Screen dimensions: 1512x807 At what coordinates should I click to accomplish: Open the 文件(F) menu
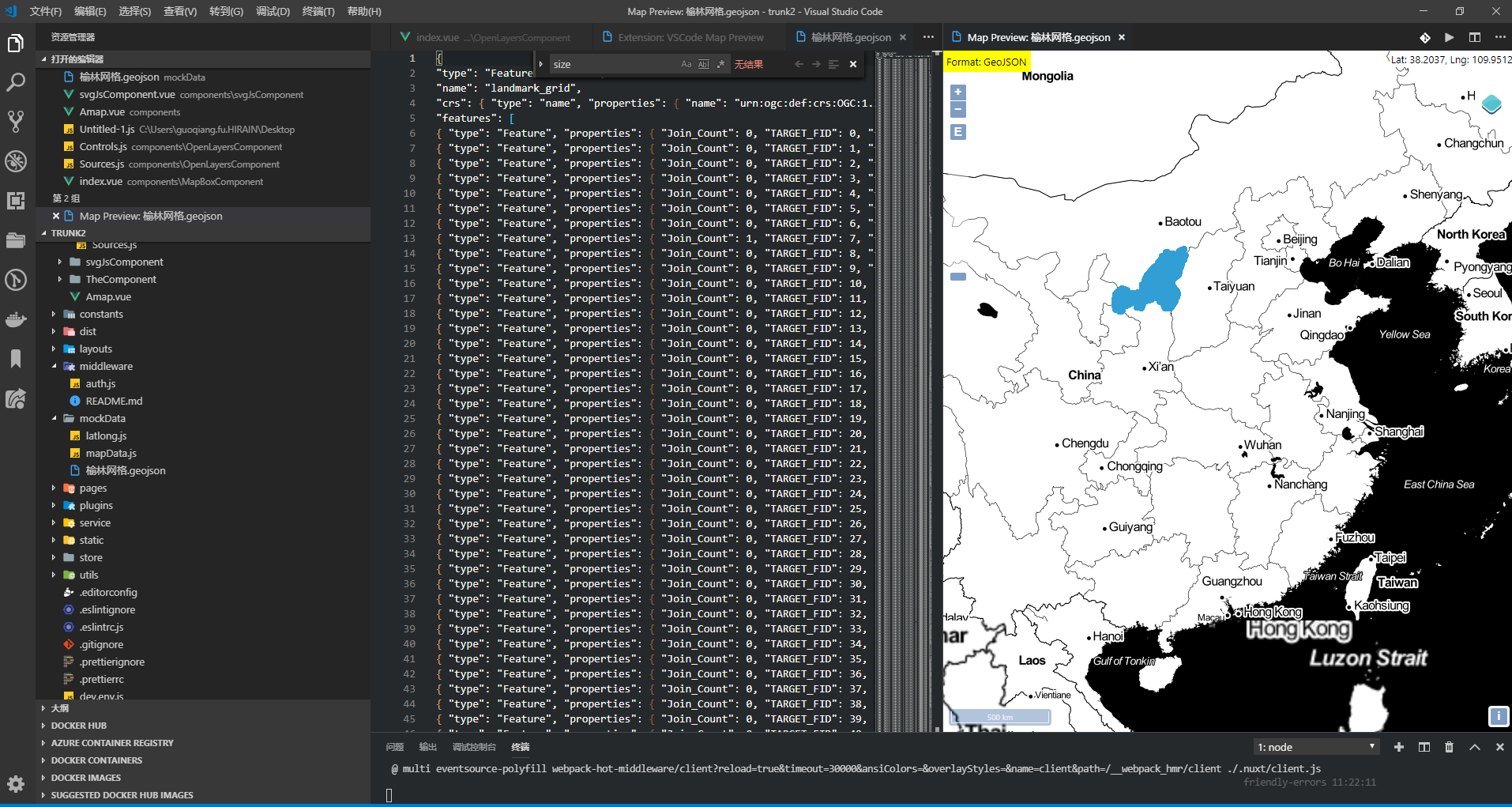click(45, 11)
